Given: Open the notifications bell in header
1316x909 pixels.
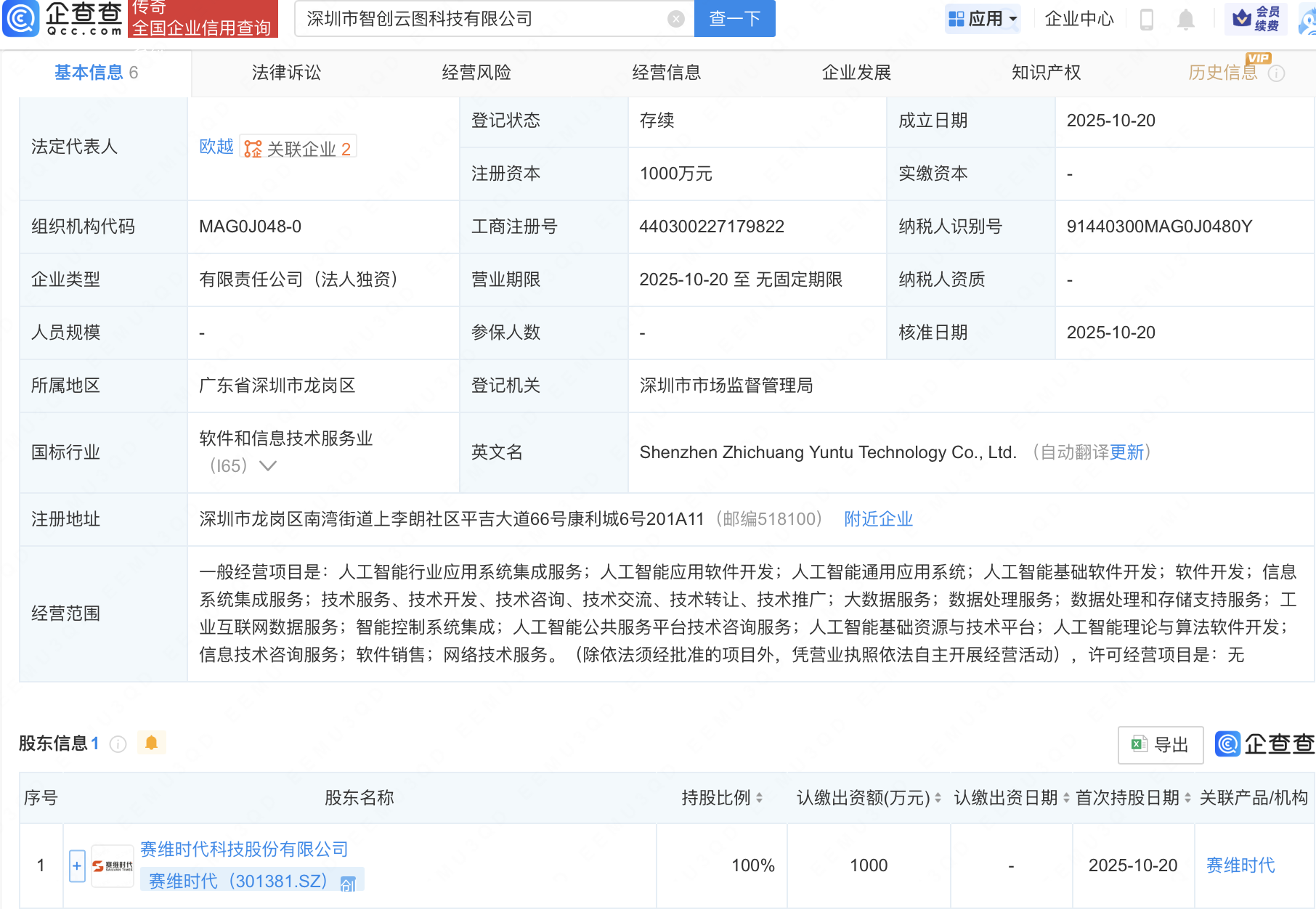Looking at the screenshot, I should pyautogui.click(x=1185, y=19).
